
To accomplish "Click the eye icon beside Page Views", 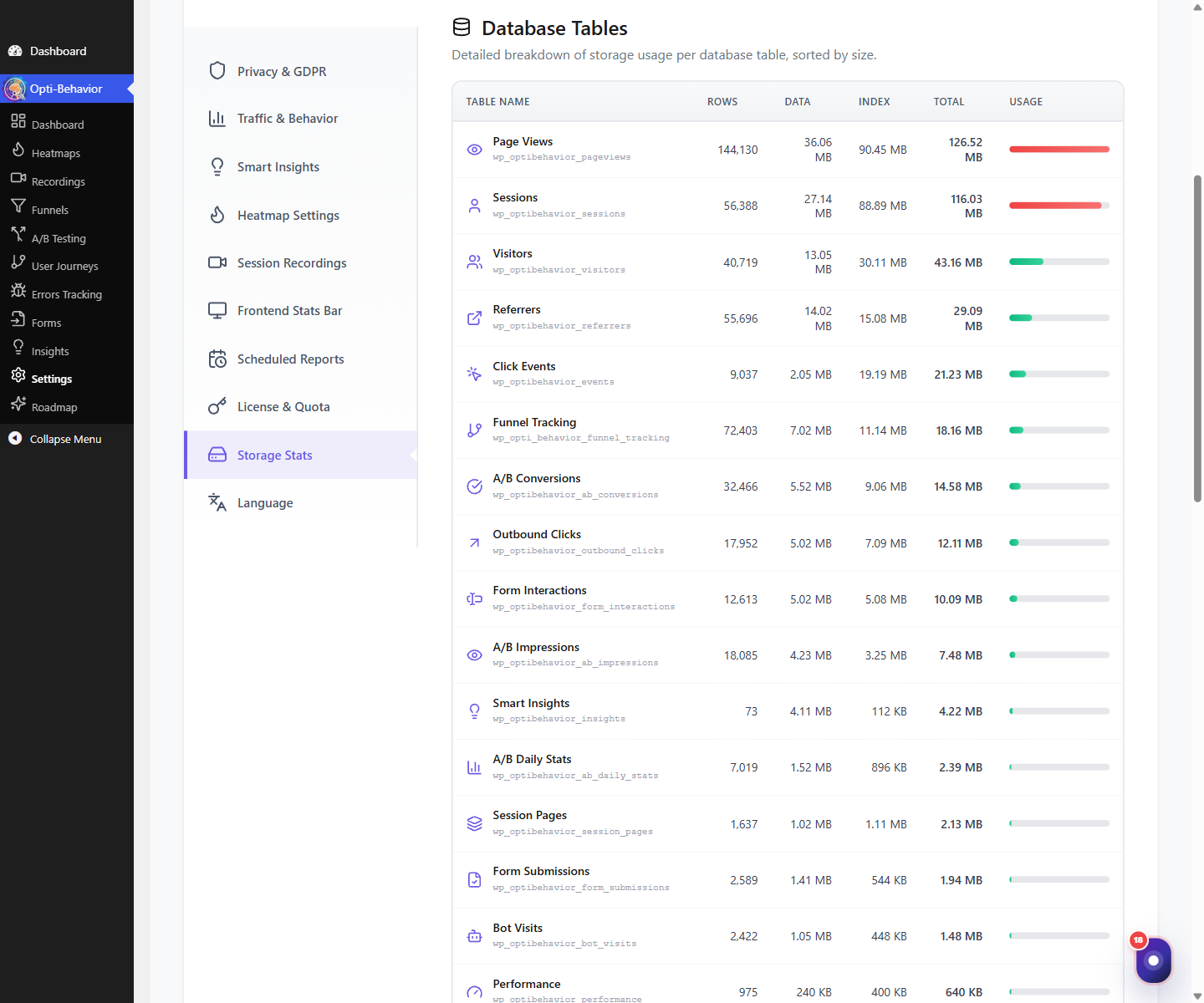I will tap(474, 150).
